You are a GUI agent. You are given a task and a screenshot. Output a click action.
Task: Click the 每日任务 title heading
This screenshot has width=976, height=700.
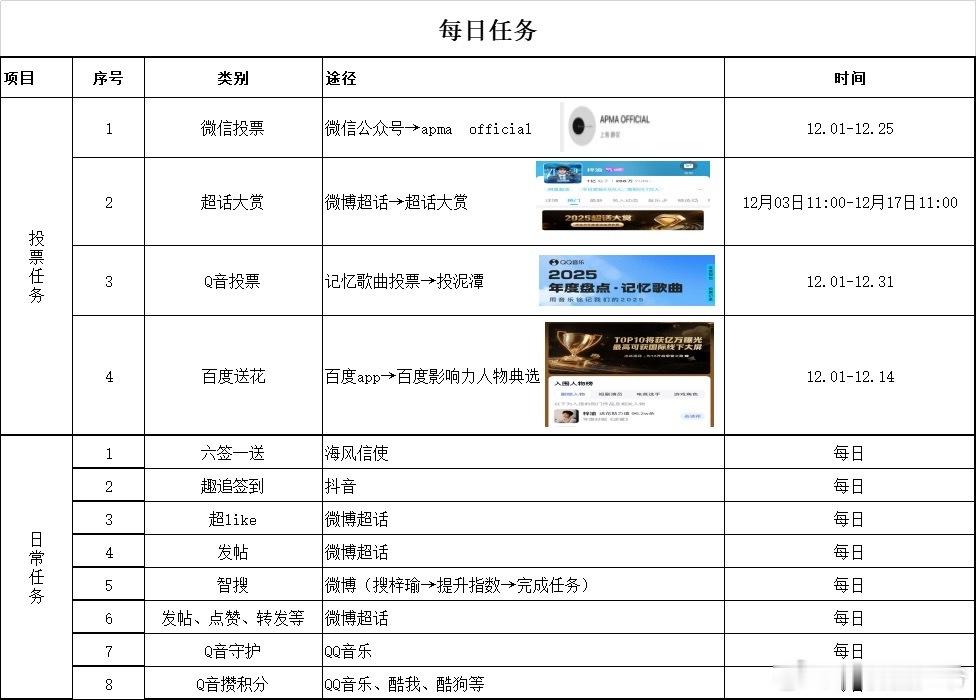click(487, 31)
